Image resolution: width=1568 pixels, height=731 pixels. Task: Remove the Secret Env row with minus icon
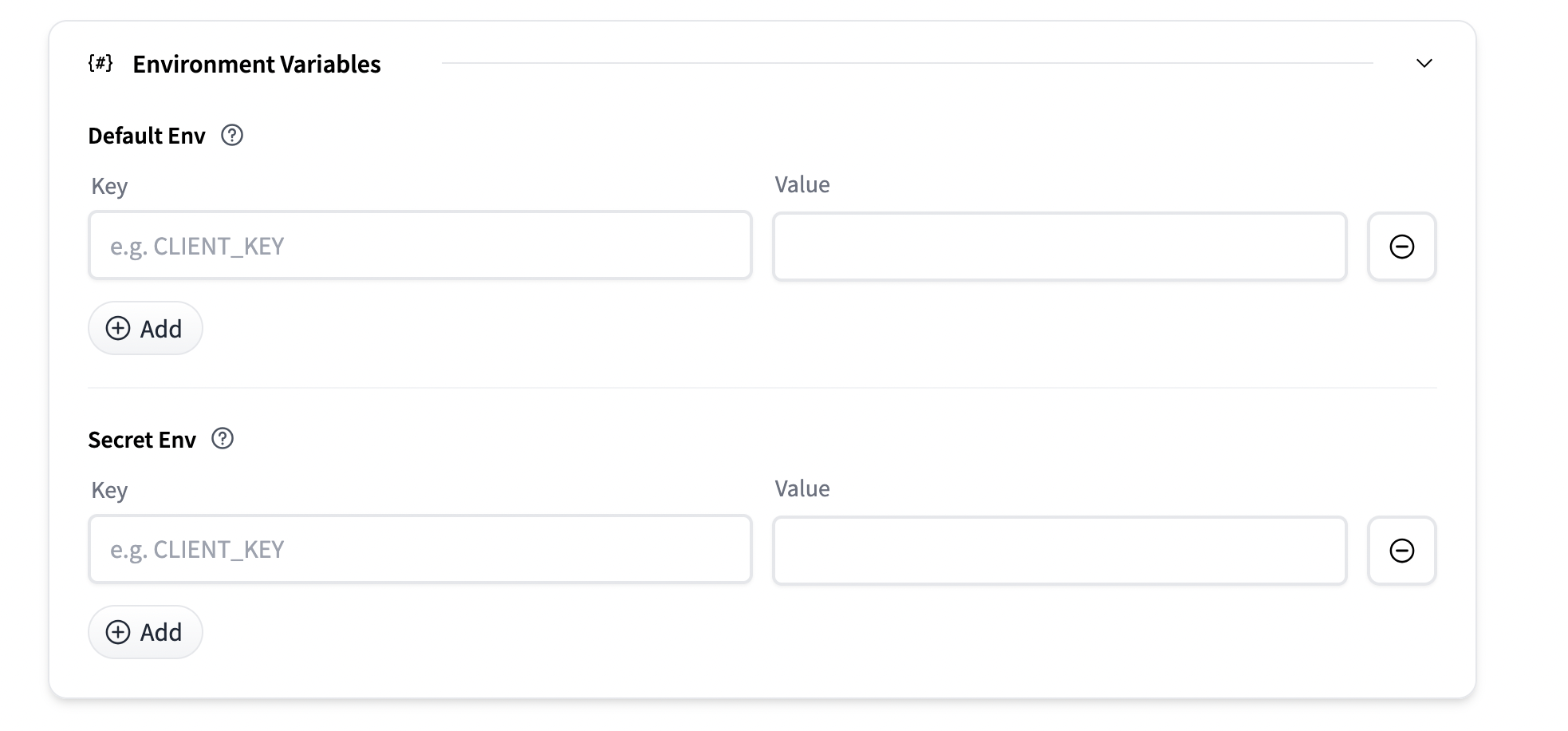coord(1401,551)
